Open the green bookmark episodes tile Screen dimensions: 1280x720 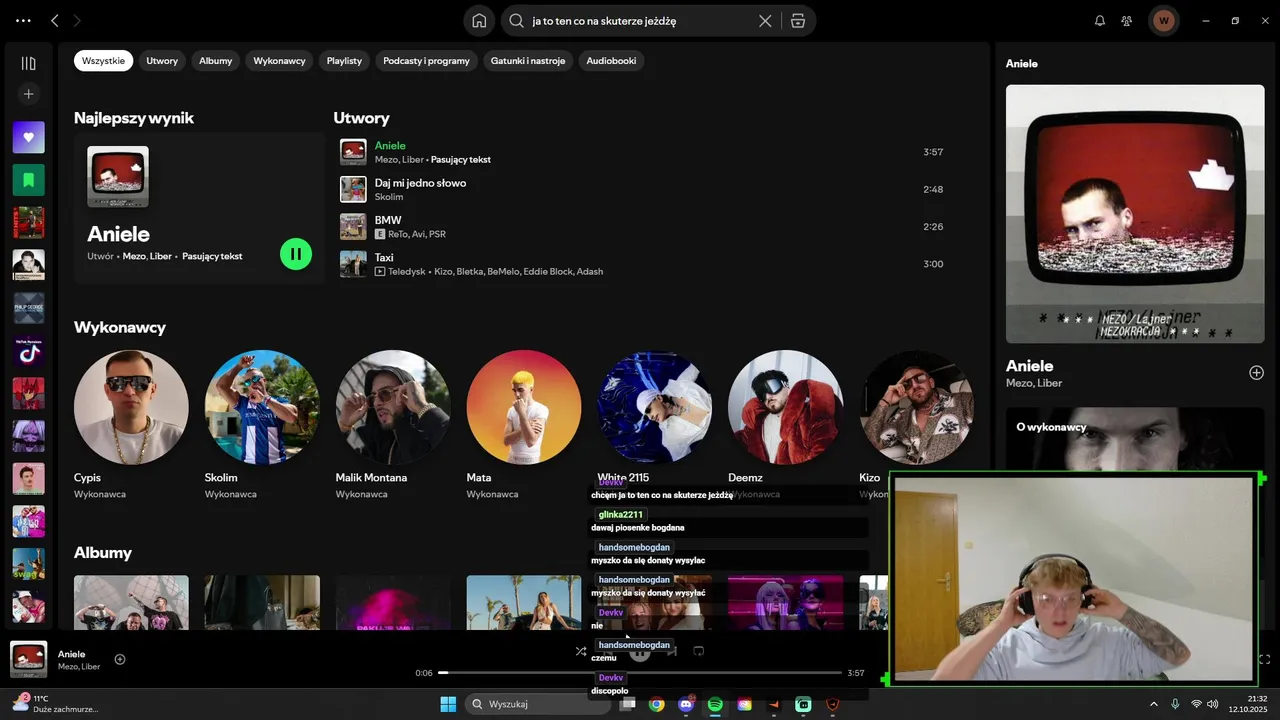(x=28, y=180)
